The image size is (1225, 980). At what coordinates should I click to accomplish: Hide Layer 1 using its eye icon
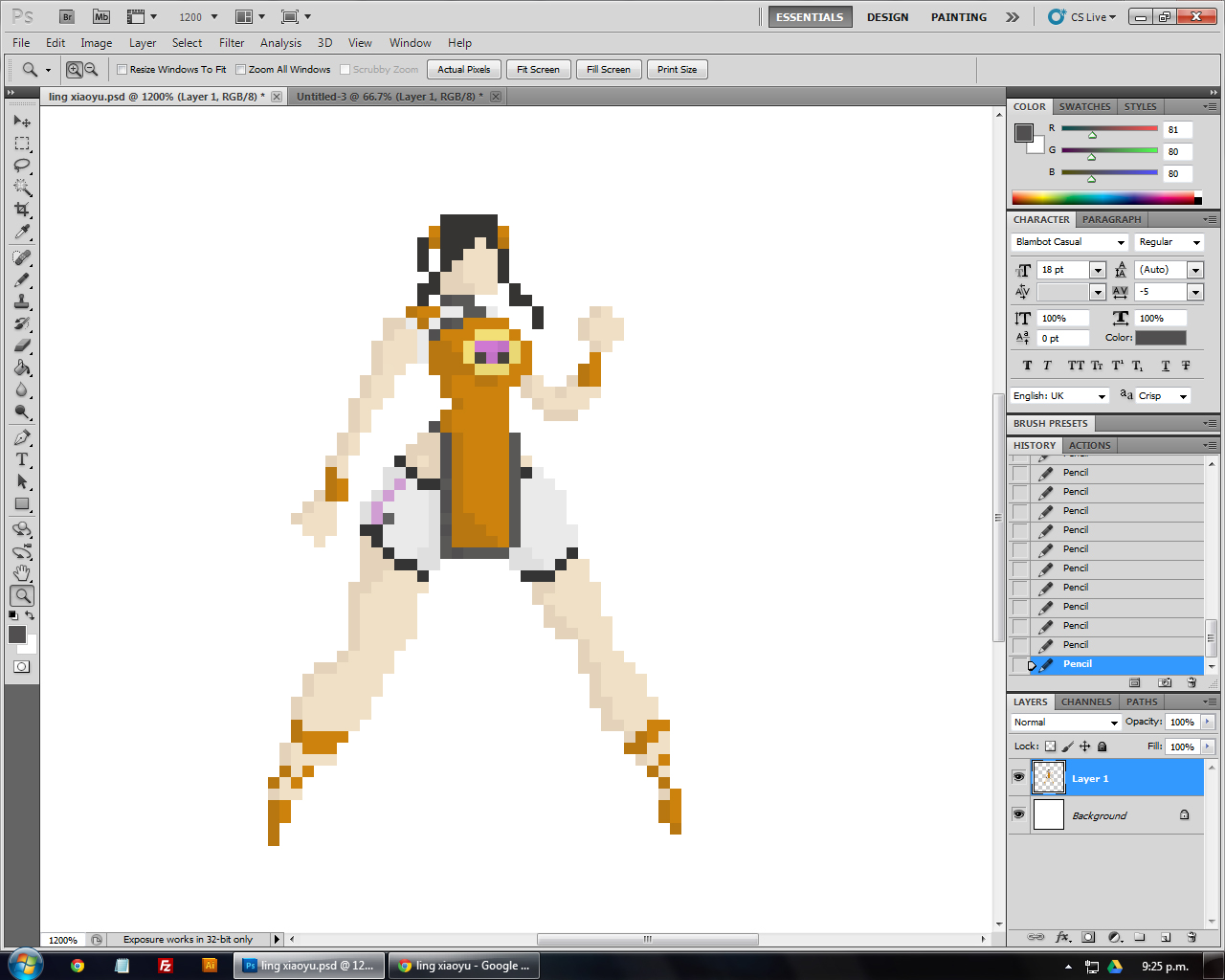[x=1018, y=777]
